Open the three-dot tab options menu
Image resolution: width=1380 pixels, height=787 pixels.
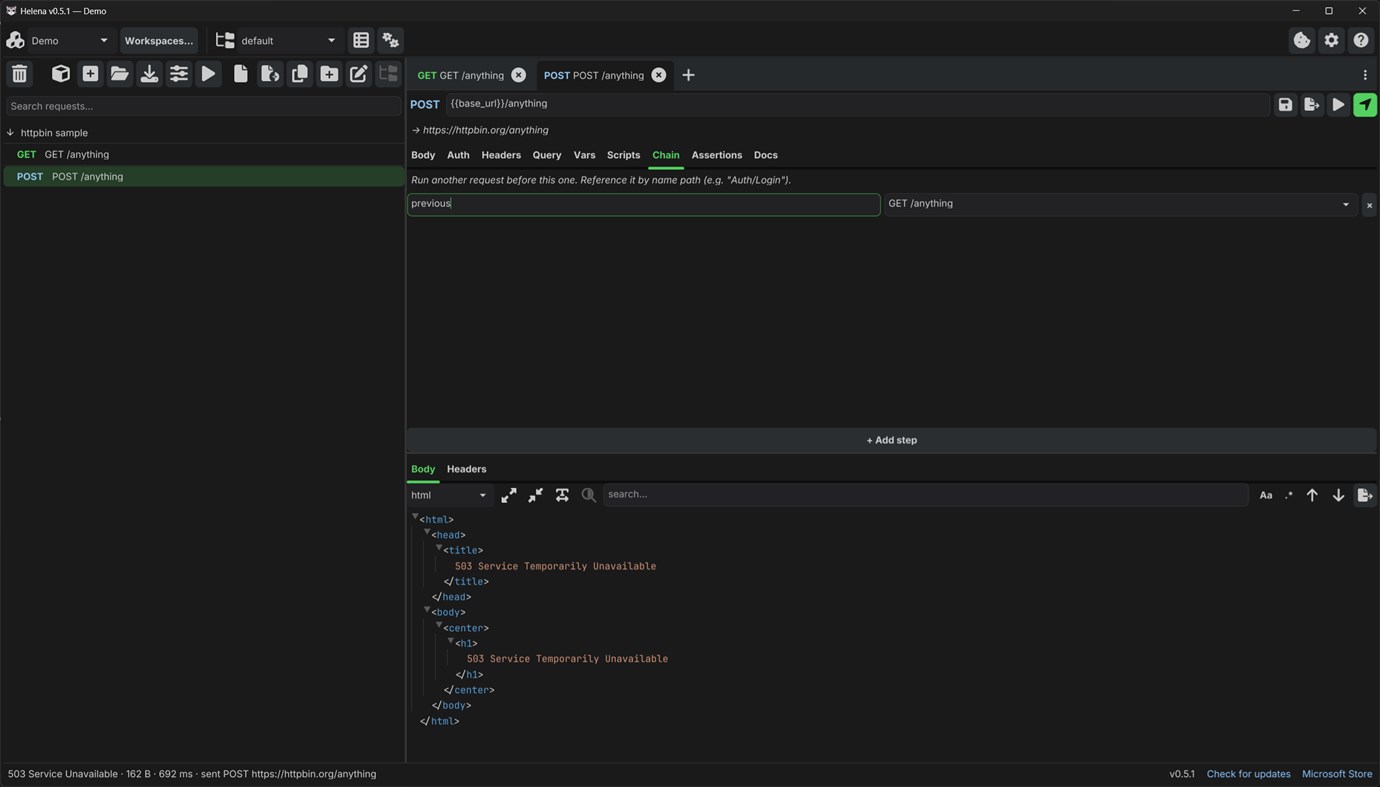(x=1365, y=75)
